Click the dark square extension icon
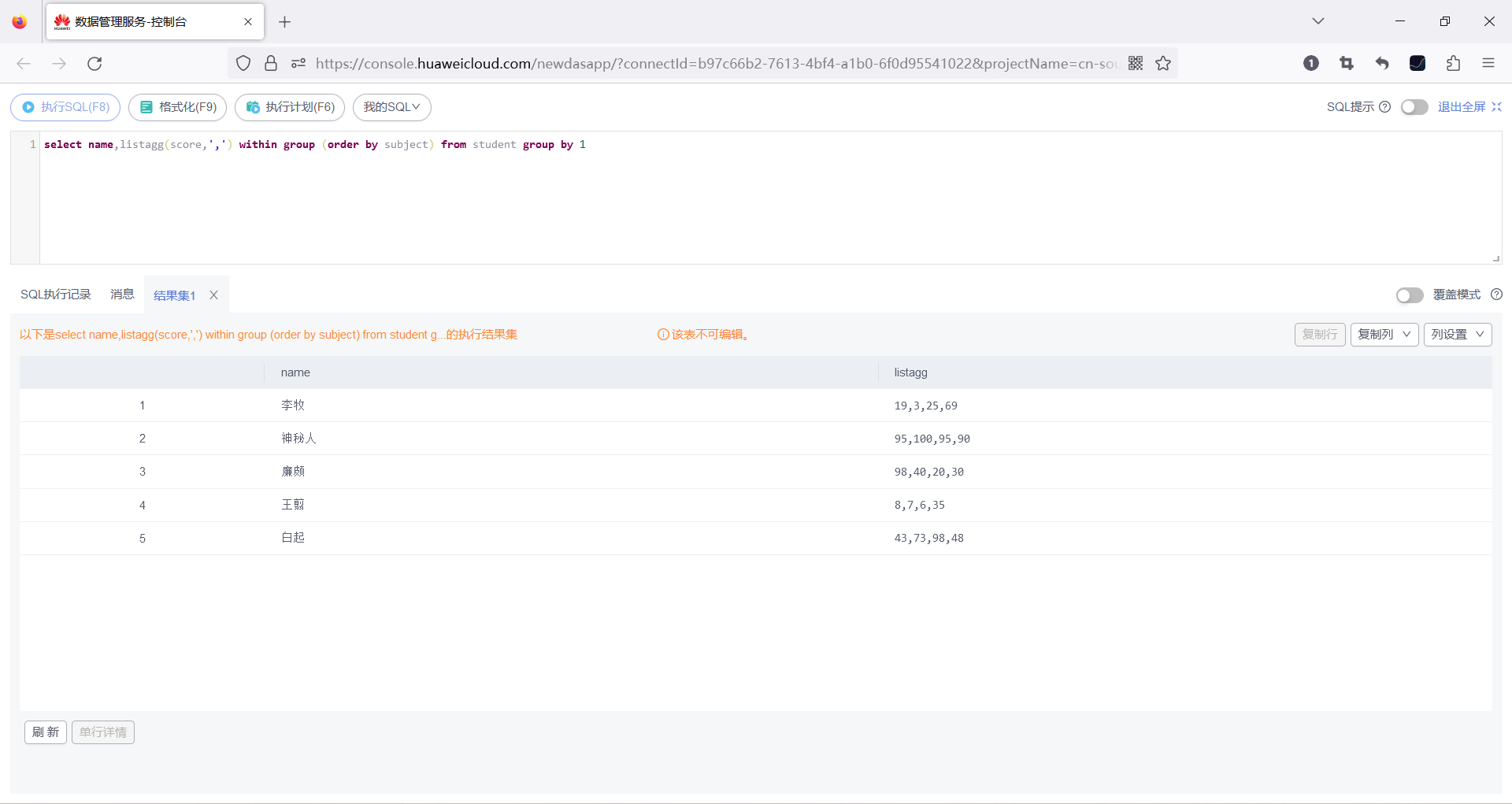The height and width of the screenshot is (804, 1512). pyautogui.click(x=1417, y=64)
